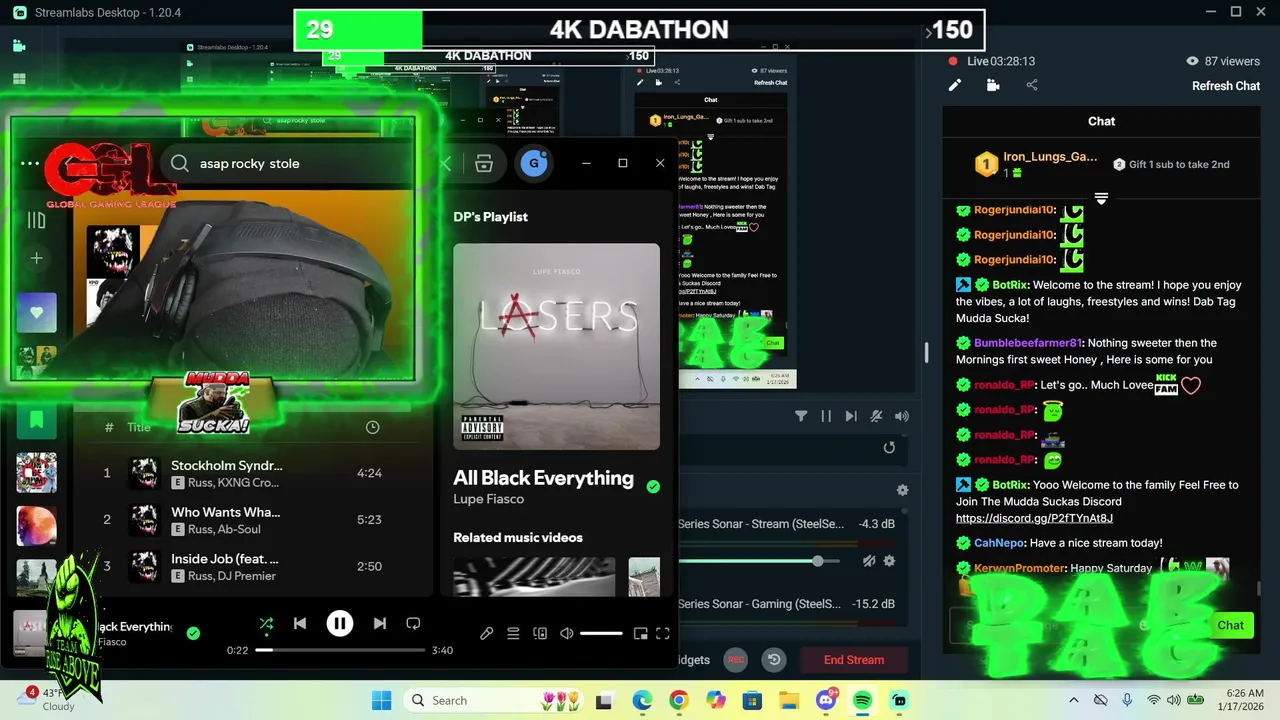
Task: Click the reload arrow icon in Streamlabs panel
Action: pos(889,448)
